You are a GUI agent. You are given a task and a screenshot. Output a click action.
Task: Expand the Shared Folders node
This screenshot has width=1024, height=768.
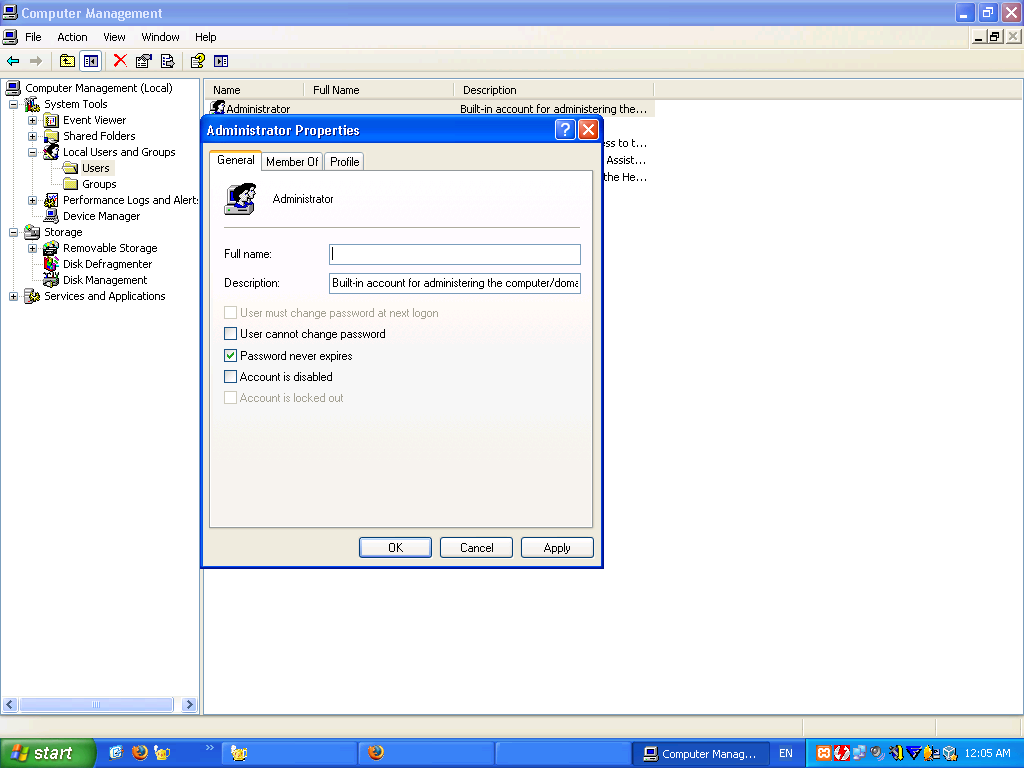point(33,136)
